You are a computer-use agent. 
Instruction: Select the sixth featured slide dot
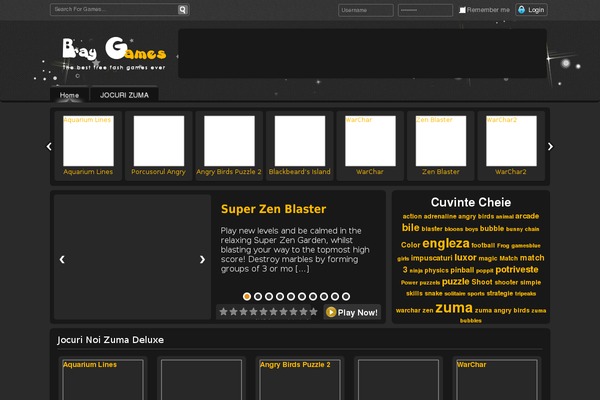[302, 296]
